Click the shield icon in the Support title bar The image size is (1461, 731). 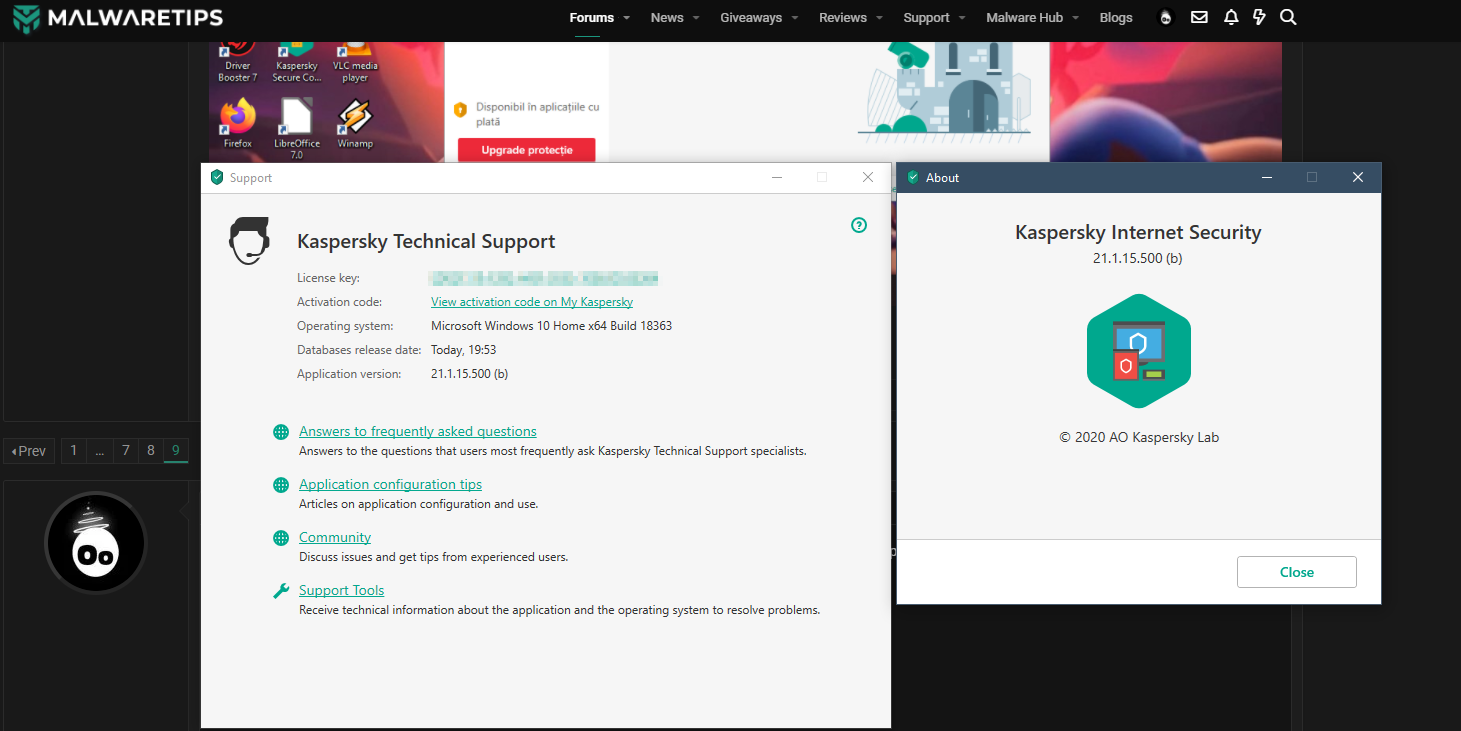[217, 178]
